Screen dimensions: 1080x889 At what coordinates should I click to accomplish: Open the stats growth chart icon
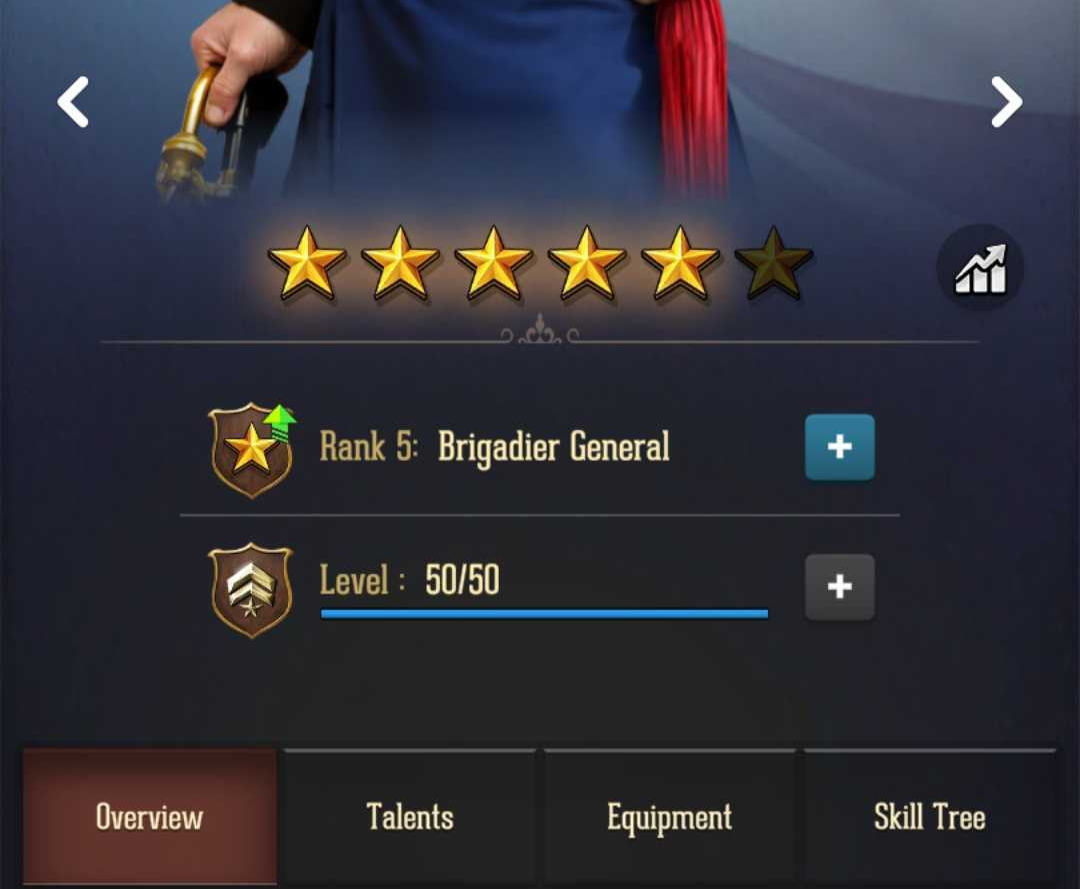tap(980, 268)
